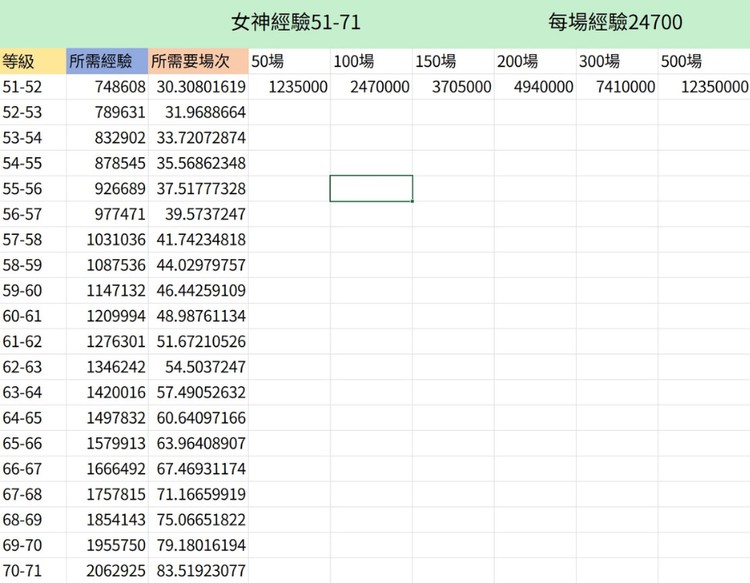This screenshot has height=583, width=750.
Task: Select the cell with value 12350000
Action: [704, 87]
